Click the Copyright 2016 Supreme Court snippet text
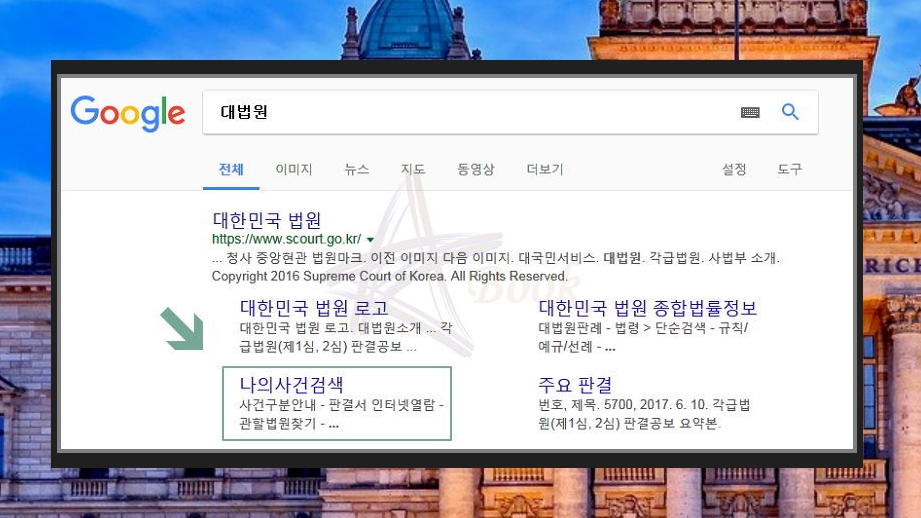The width and height of the screenshot is (921, 518). click(389, 276)
